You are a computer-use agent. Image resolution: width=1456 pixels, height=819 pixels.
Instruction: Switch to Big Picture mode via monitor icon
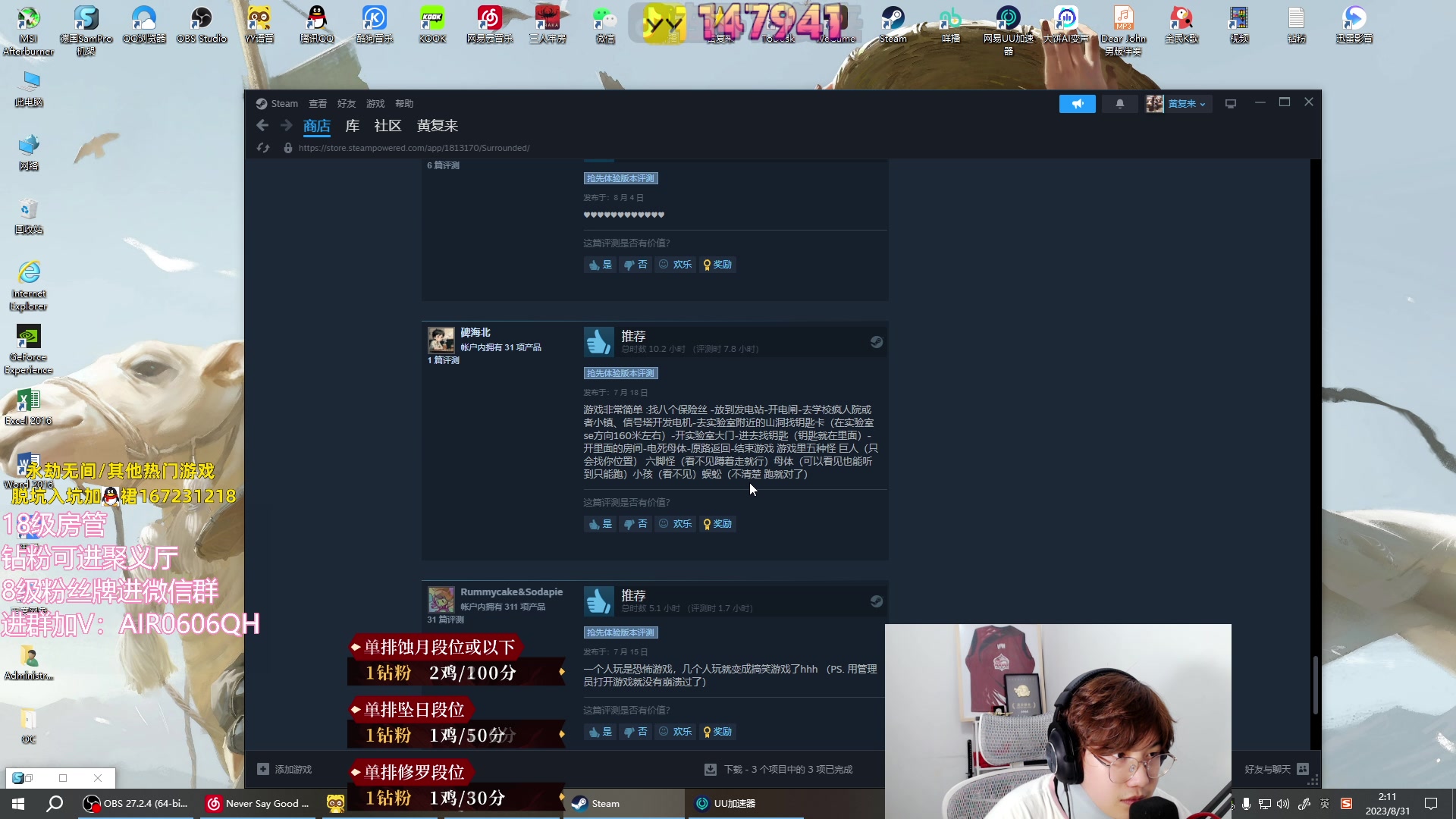click(x=1231, y=104)
